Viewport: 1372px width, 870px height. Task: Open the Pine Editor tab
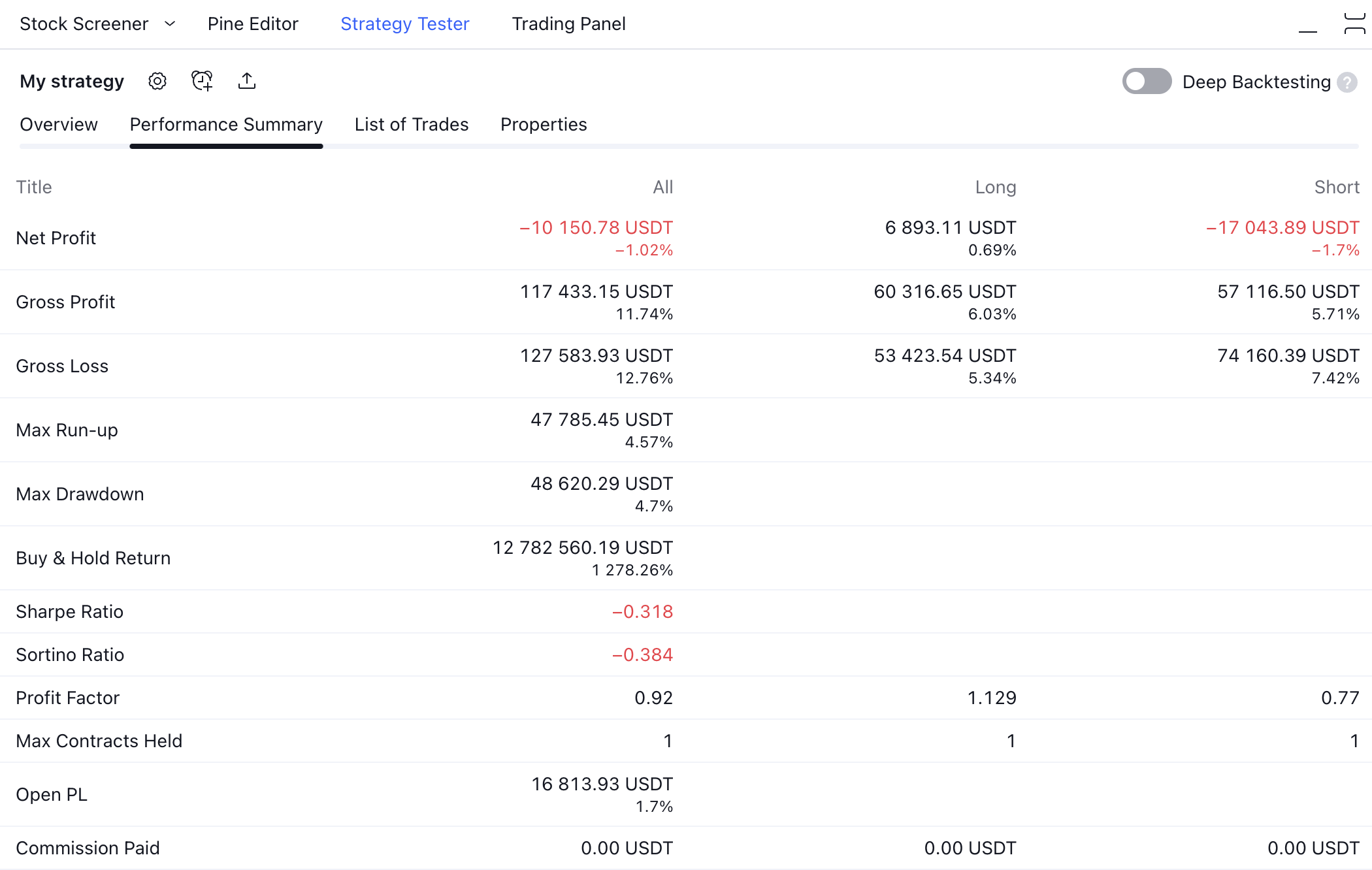tap(253, 24)
